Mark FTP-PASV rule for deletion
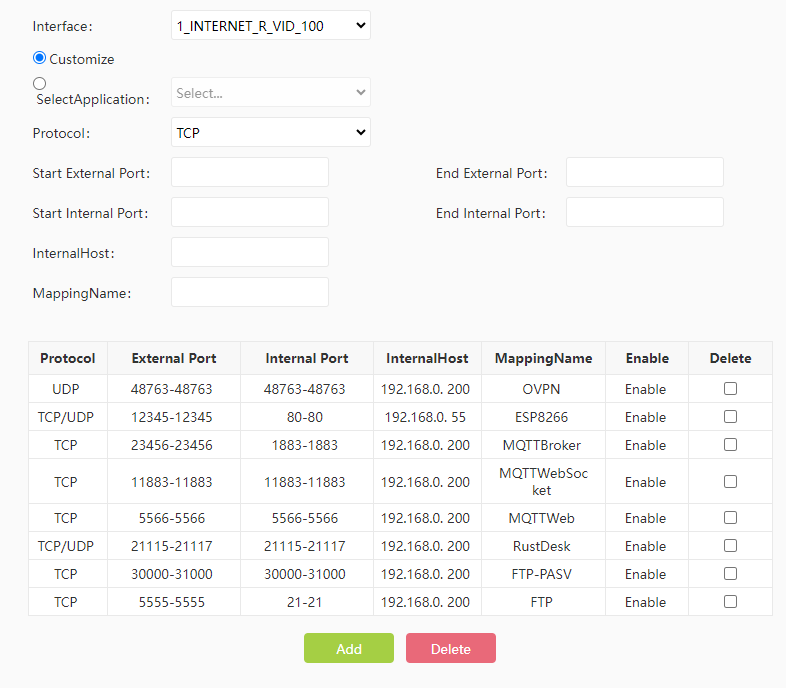The height and width of the screenshot is (688, 786). (730, 574)
